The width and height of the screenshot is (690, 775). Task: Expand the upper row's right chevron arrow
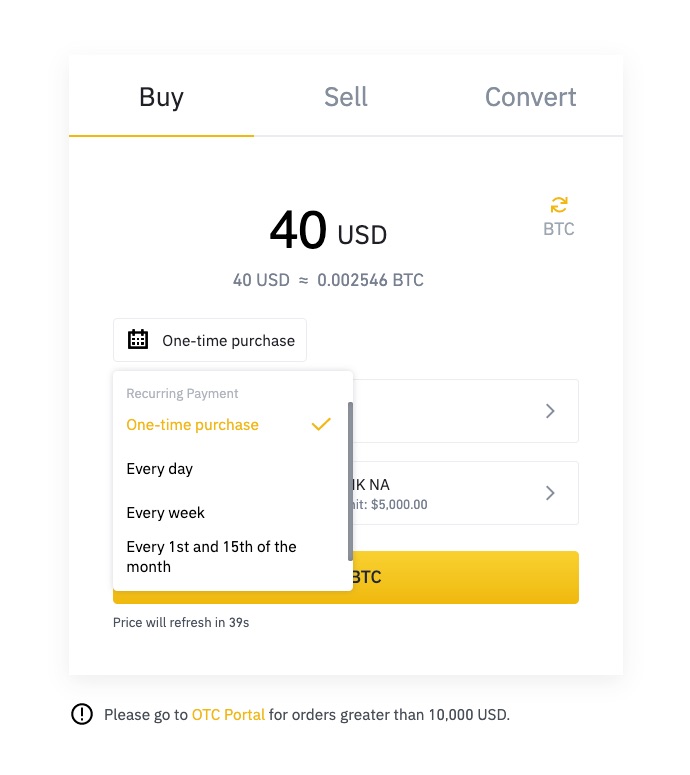pyautogui.click(x=550, y=411)
